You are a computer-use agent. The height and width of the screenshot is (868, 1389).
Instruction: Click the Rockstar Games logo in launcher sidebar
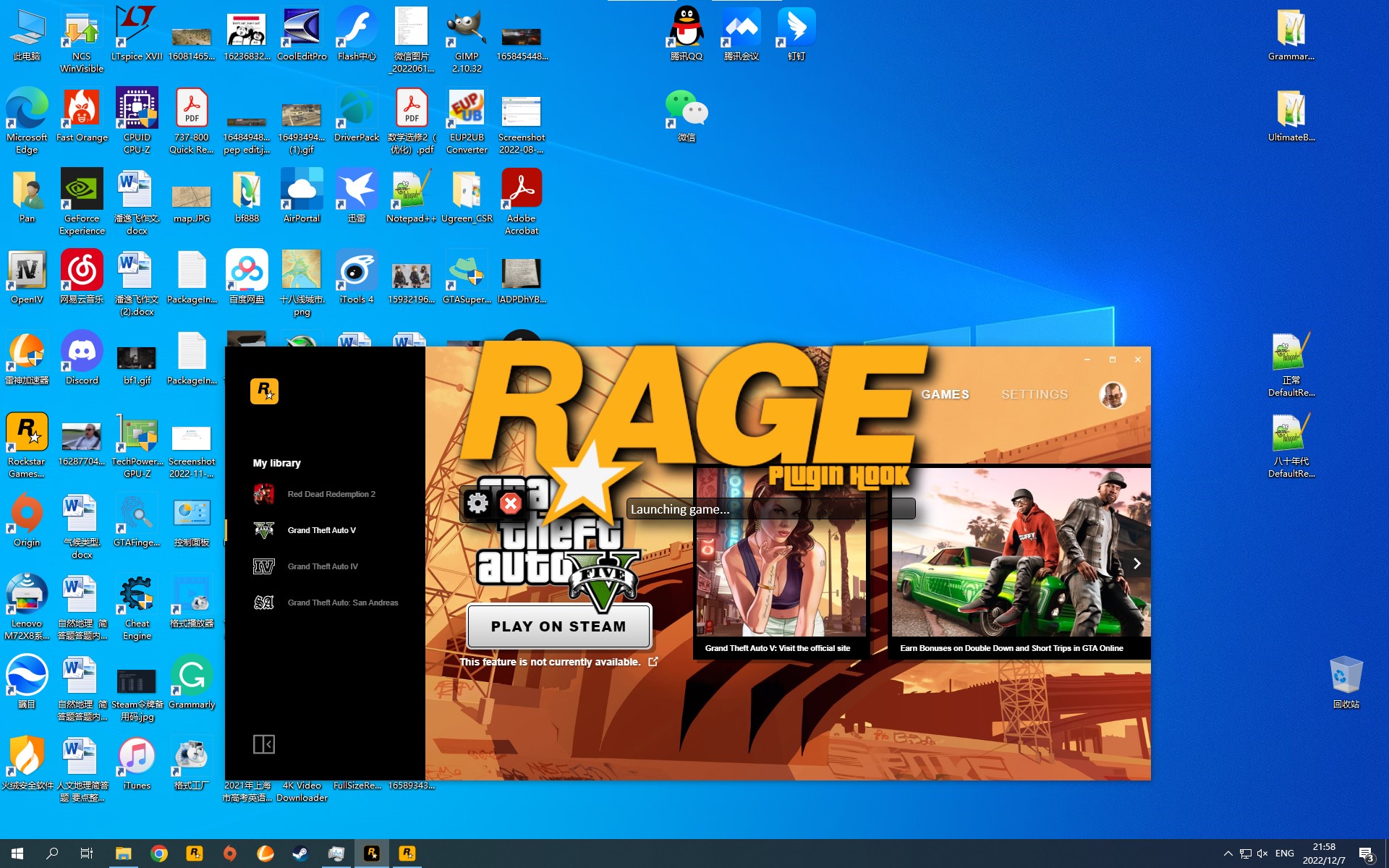click(x=264, y=391)
